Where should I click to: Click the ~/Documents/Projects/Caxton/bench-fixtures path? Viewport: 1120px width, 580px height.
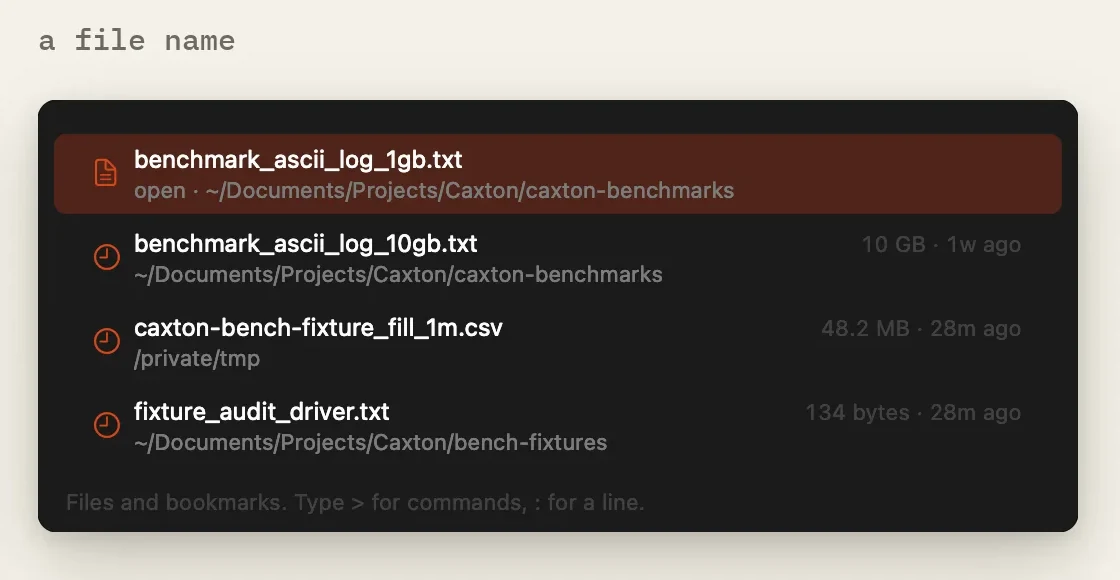point(371,443)
